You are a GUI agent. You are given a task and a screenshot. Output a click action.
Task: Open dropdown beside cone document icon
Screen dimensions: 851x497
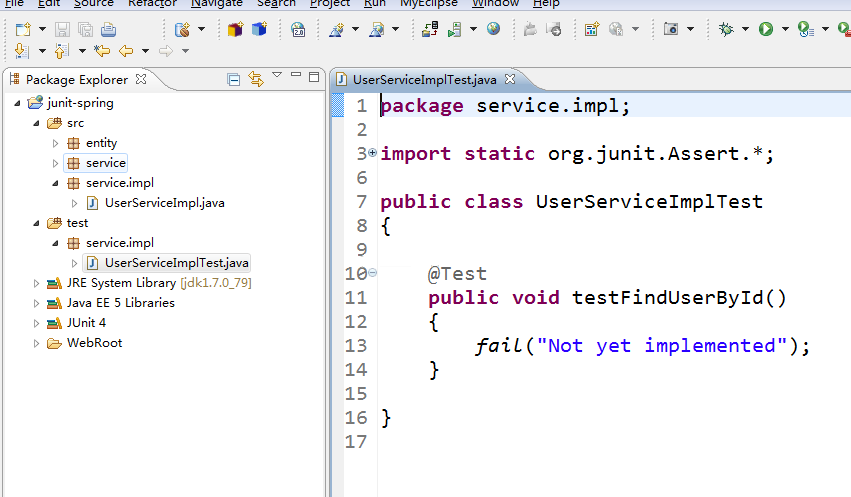tap(396, 29)
